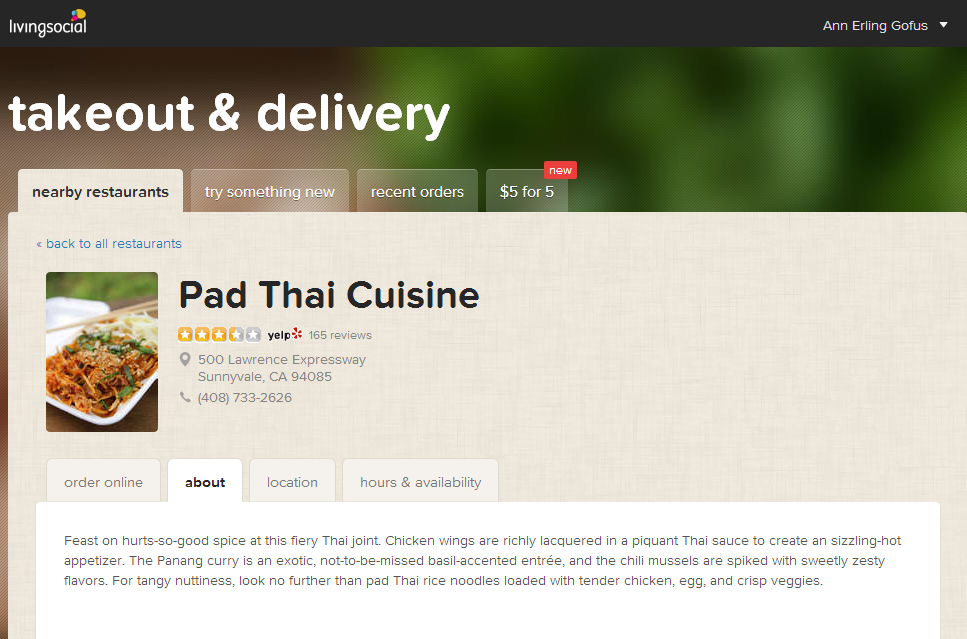Click the Yelp star rating icons
This screenshot has height=639, width=967.
[x=219, y=334]
